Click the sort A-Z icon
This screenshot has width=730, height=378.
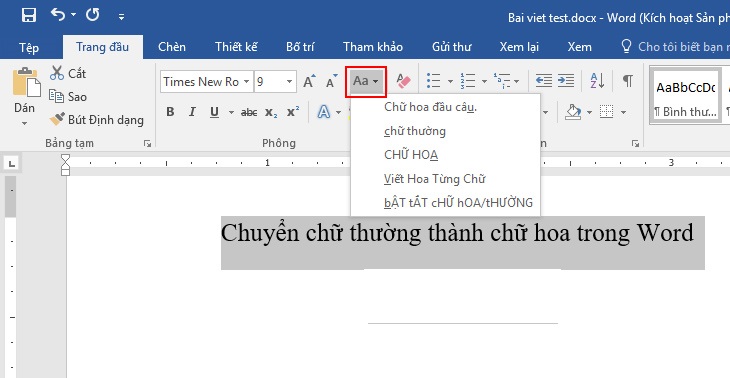pyautogui.click(x=597, y=81)
